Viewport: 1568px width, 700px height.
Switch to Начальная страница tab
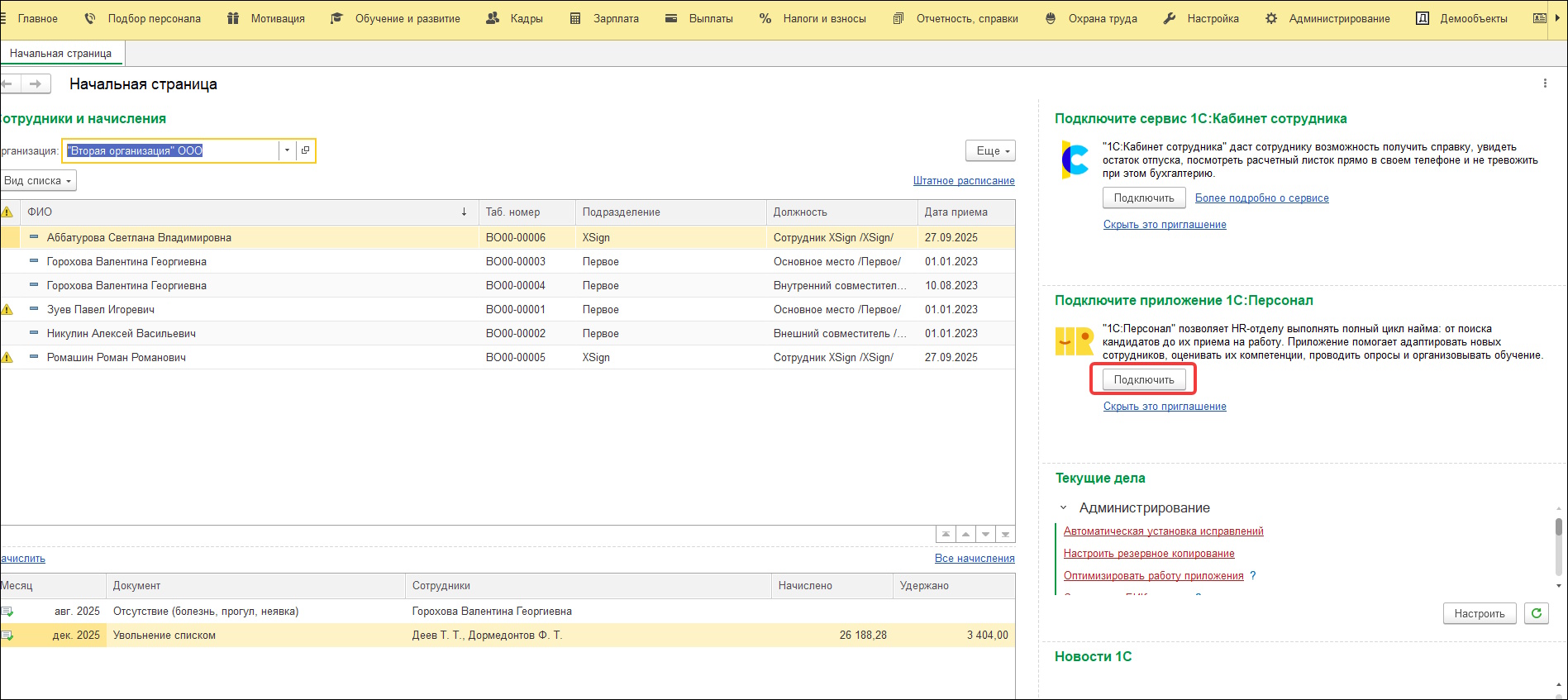tap(60, 53)
